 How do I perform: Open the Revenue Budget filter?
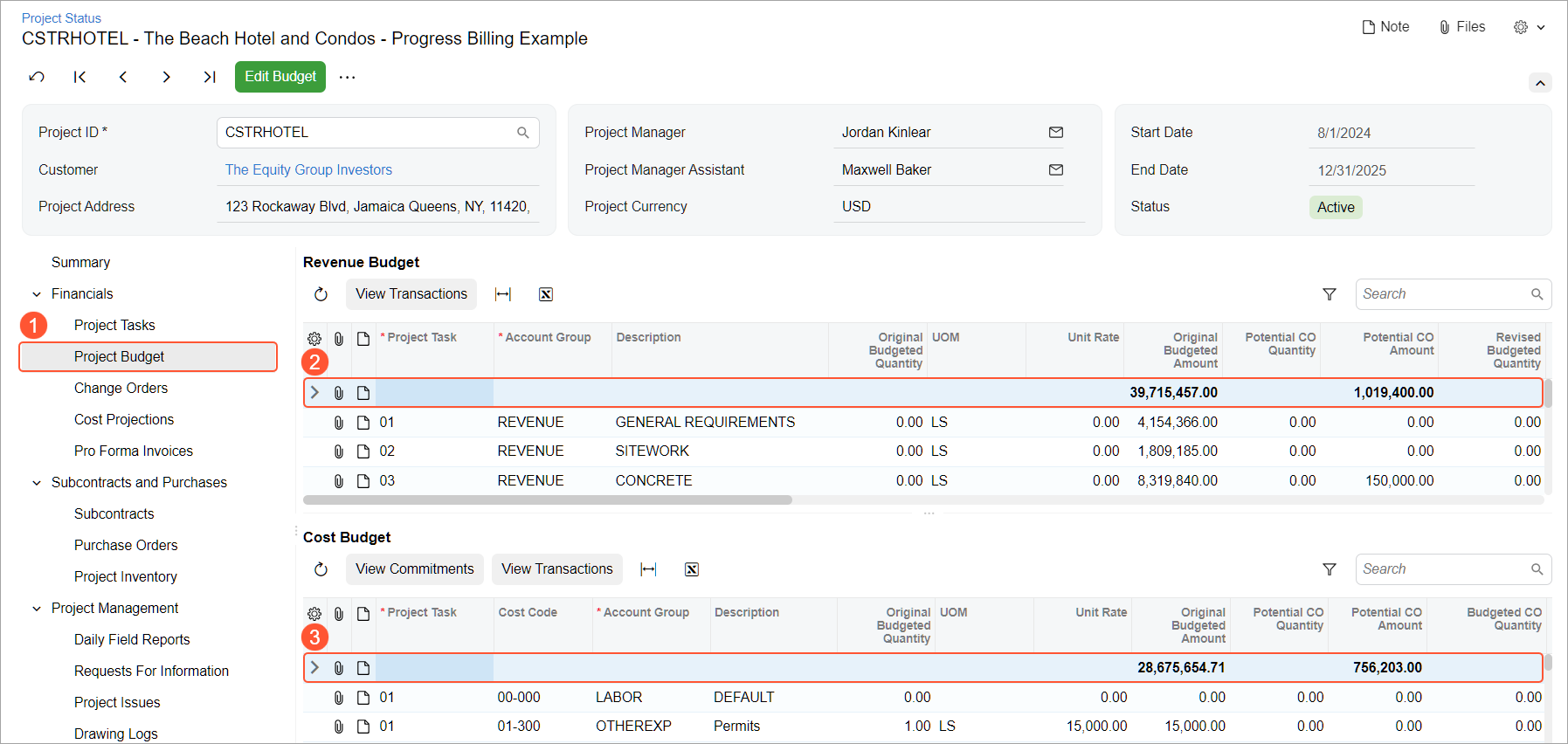(x=1329, y=294)
